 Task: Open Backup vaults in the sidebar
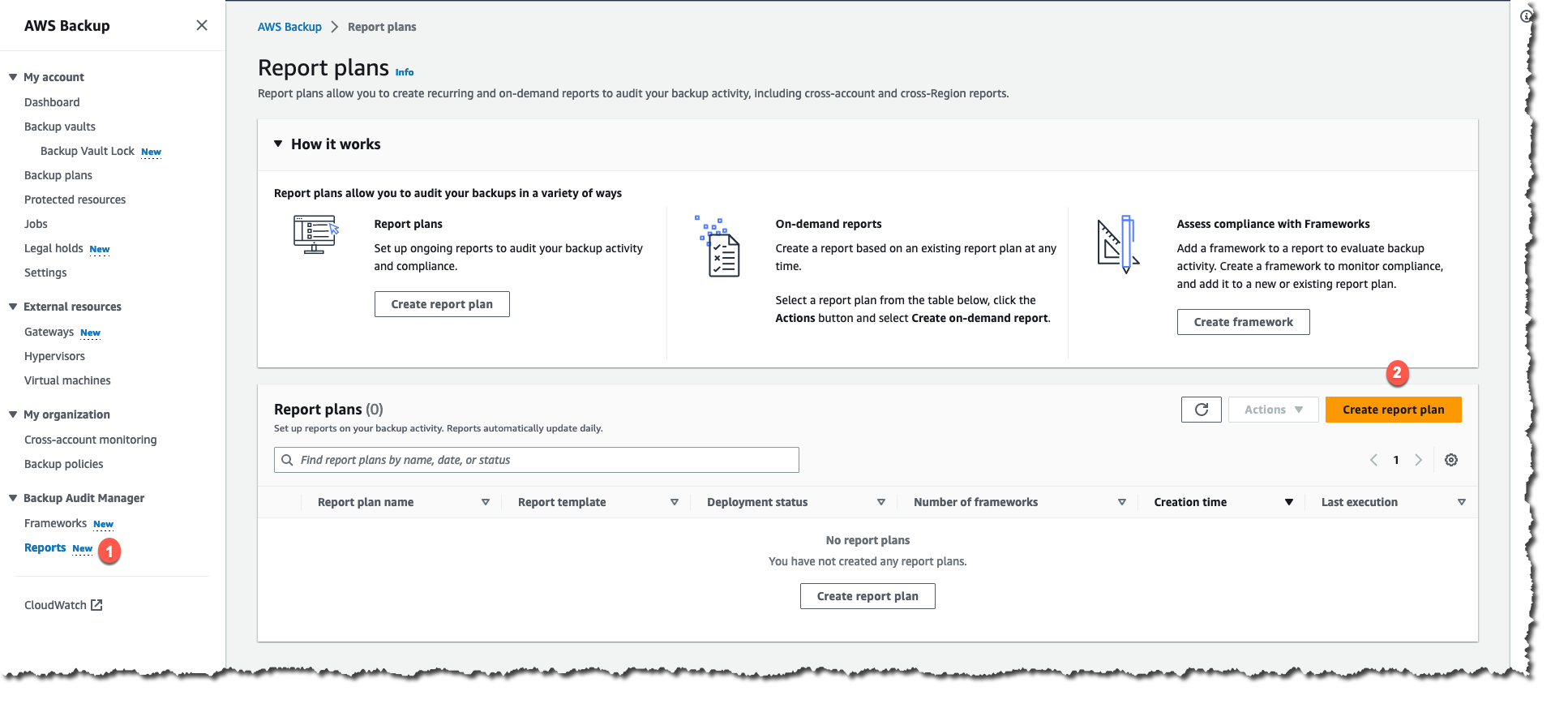60,127
